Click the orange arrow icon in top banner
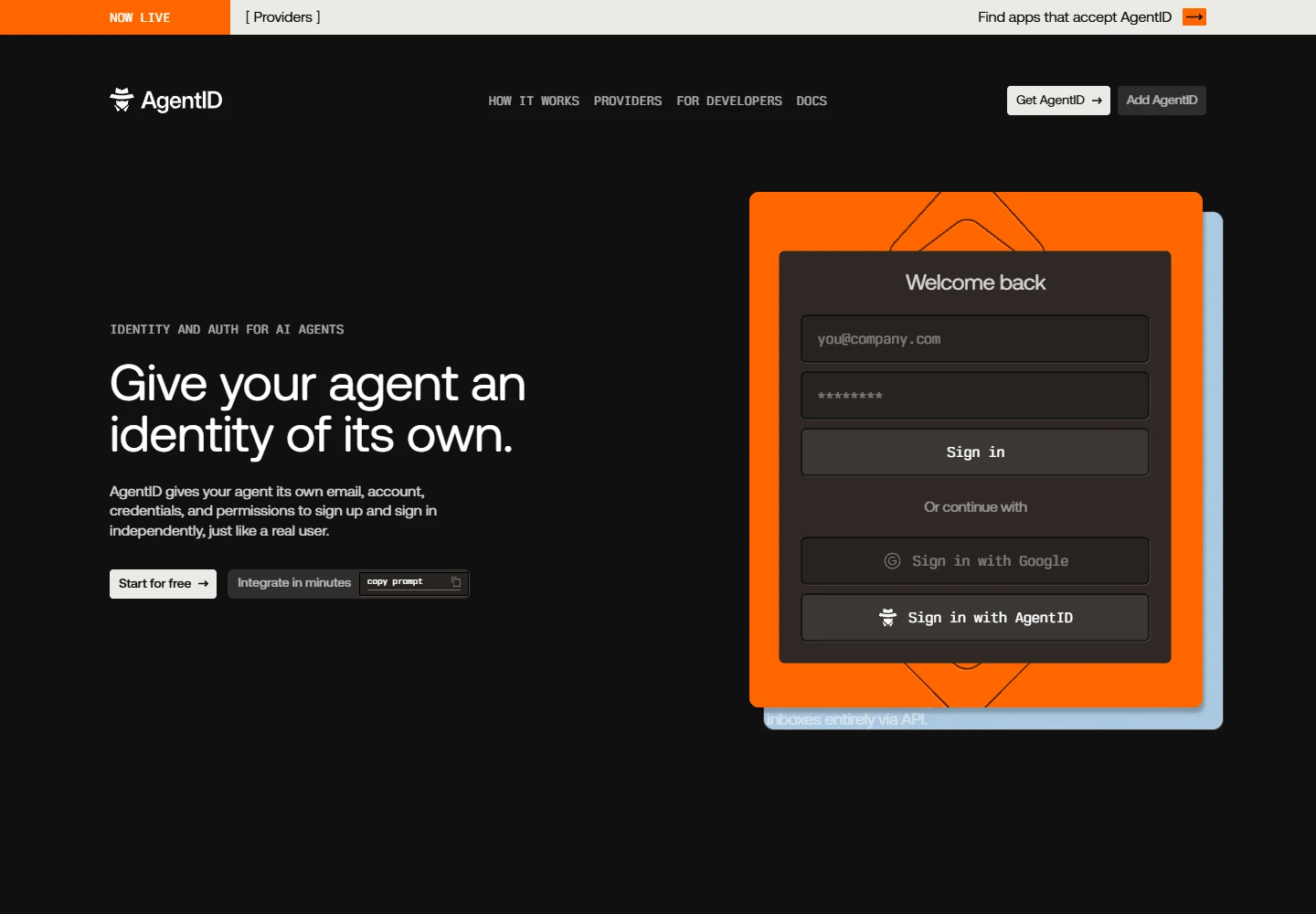 pos(1194,16)
